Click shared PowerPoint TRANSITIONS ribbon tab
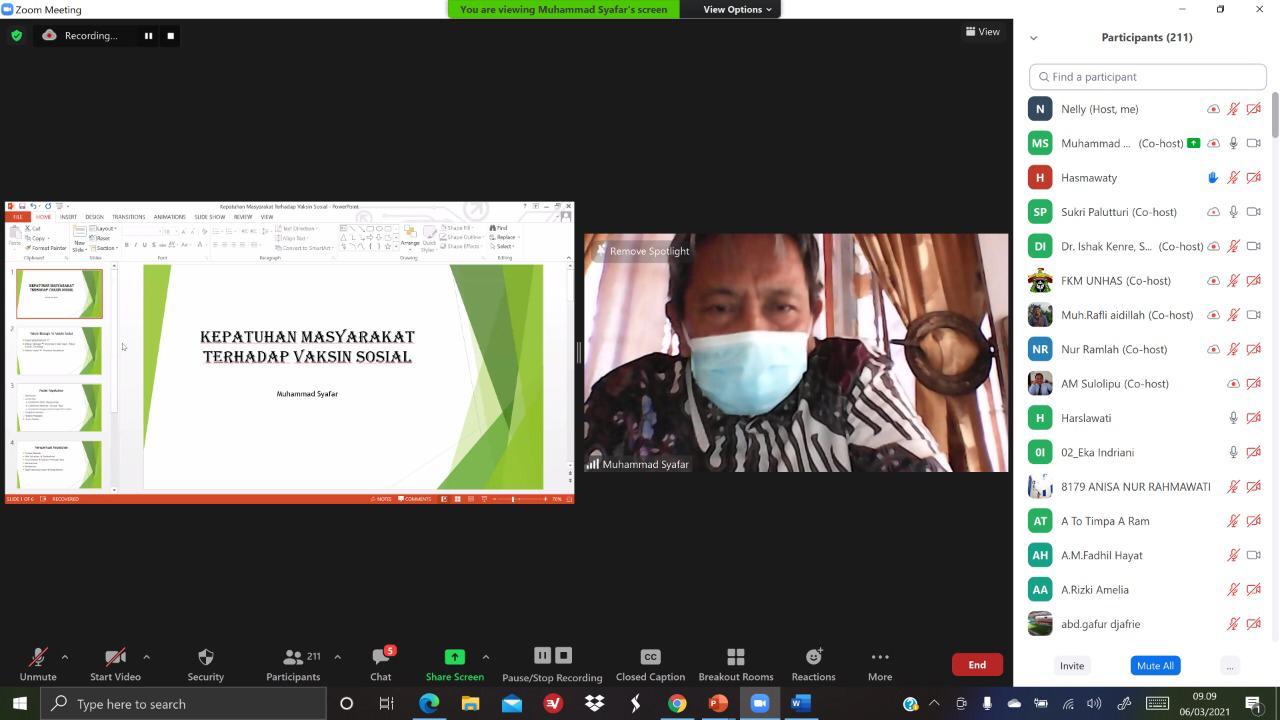The height and width of the screenshot is (720, 1280). (x=128, y=217)
